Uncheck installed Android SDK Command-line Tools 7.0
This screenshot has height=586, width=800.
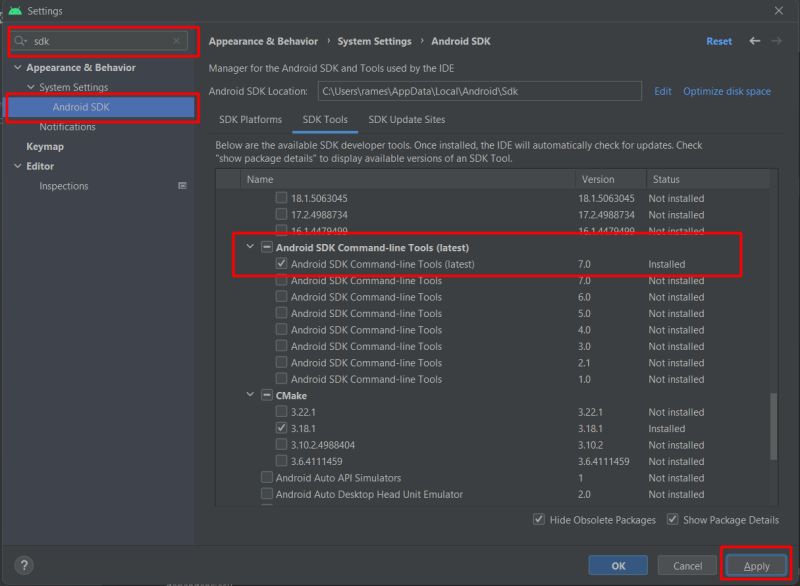coord(282,264)
